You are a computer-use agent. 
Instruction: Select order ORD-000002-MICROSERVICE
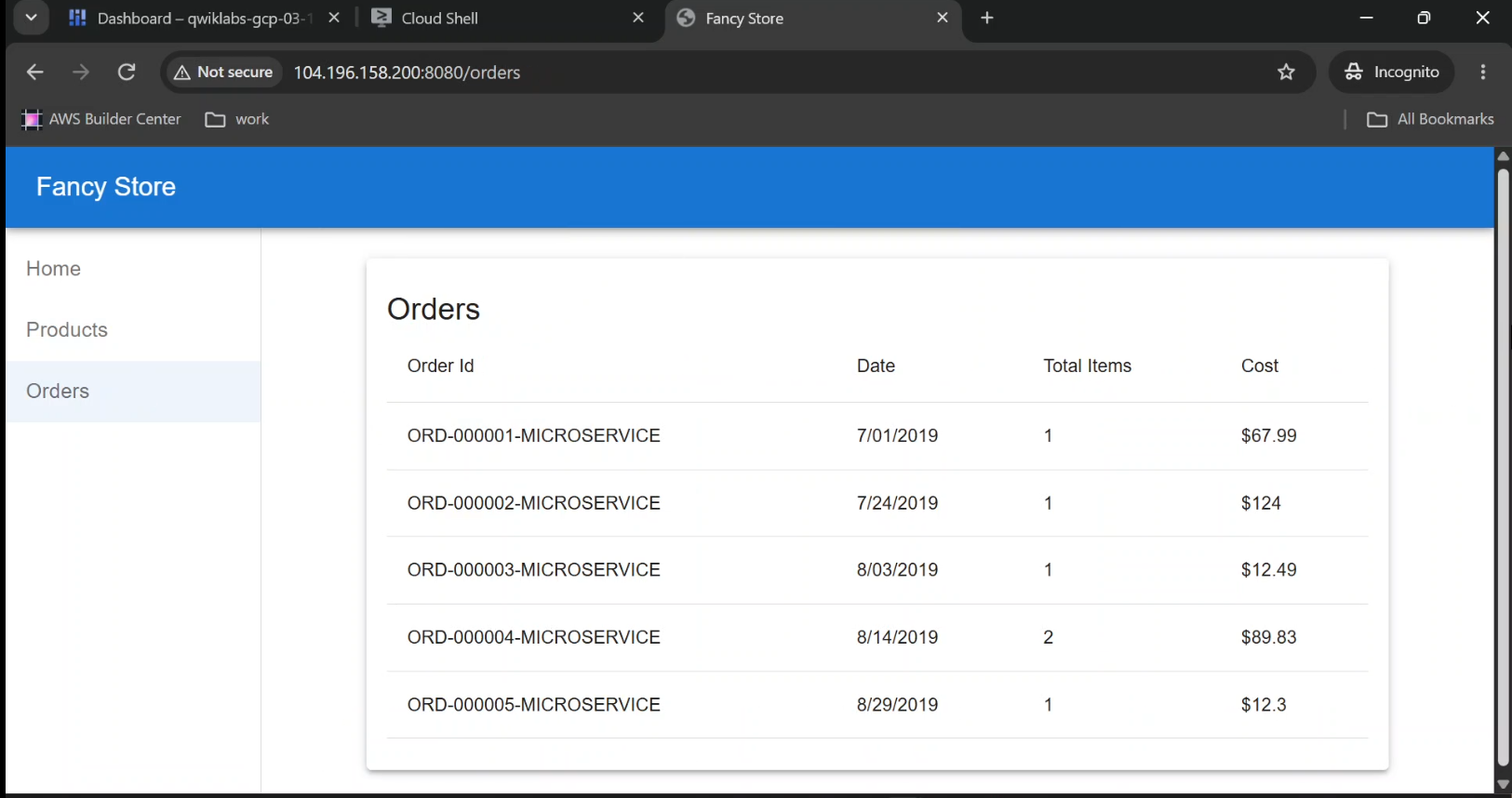[x=533, y=503]
